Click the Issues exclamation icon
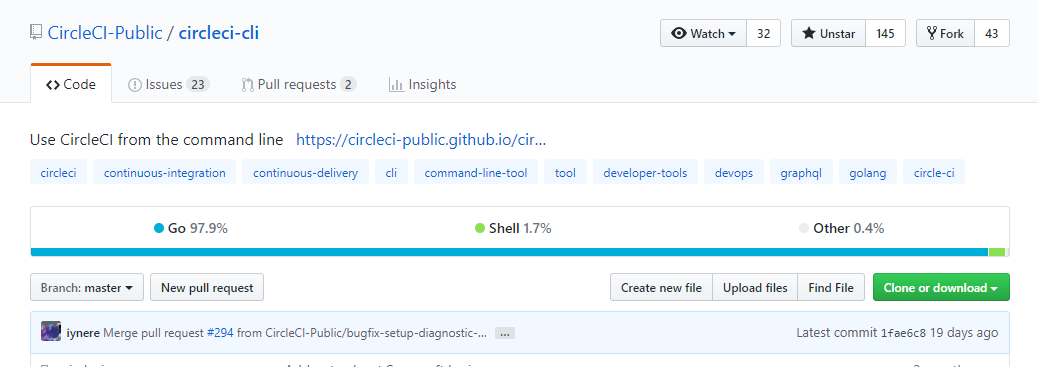Image resolution: width=1038 pixels, height=367 pixels. click(x=134, y=85)
